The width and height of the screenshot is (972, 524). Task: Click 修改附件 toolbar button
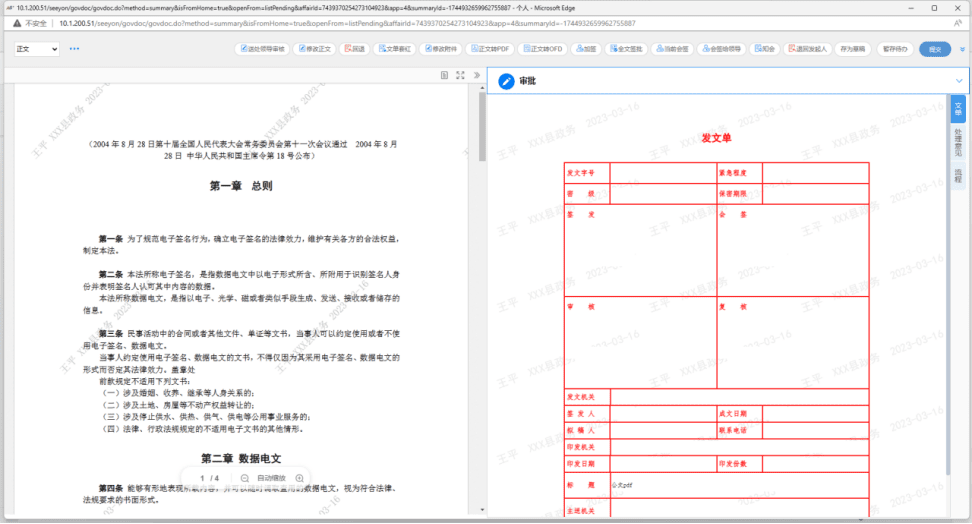click(441, 49)
